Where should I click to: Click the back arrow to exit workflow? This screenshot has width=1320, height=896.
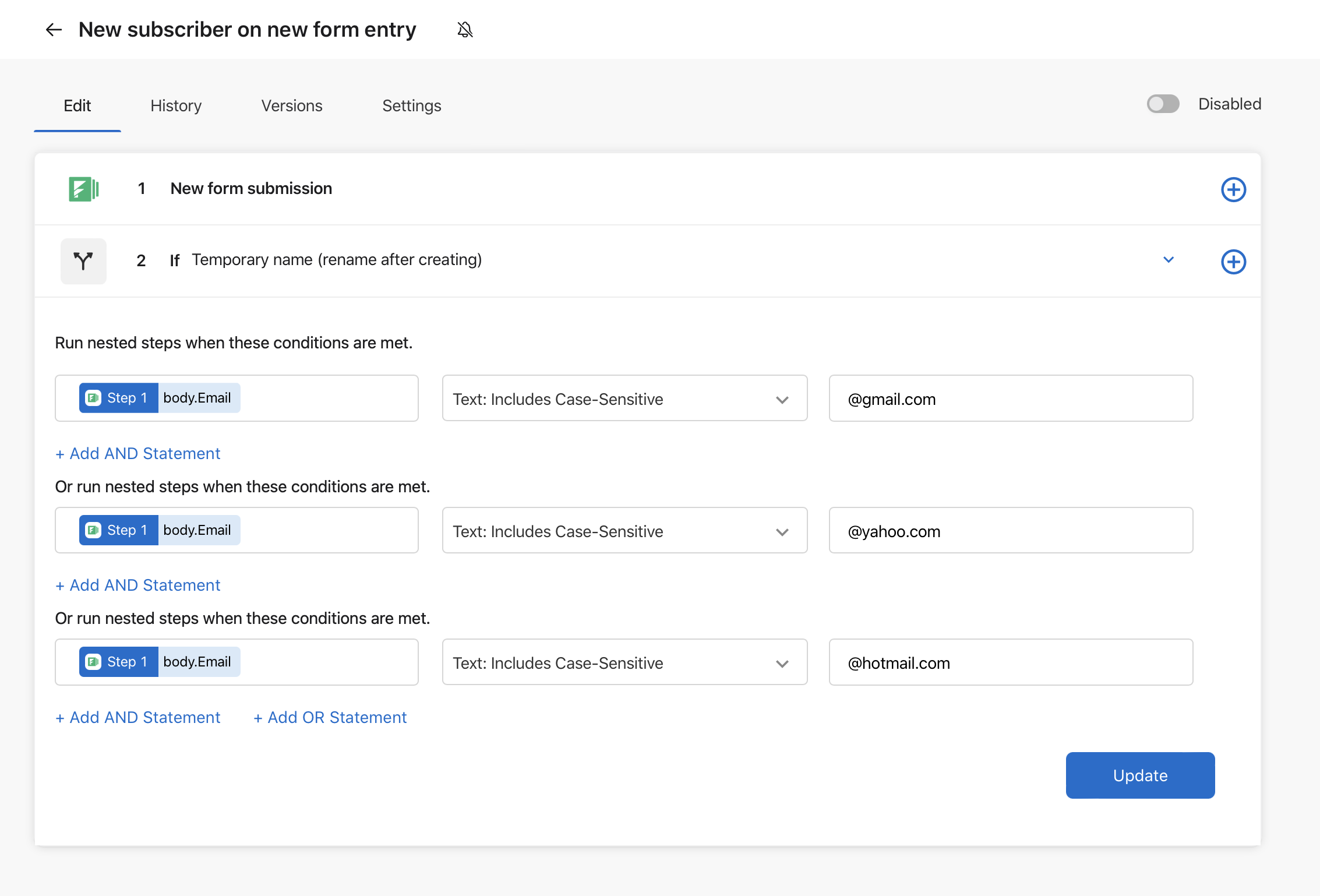[x=54, y=29]
